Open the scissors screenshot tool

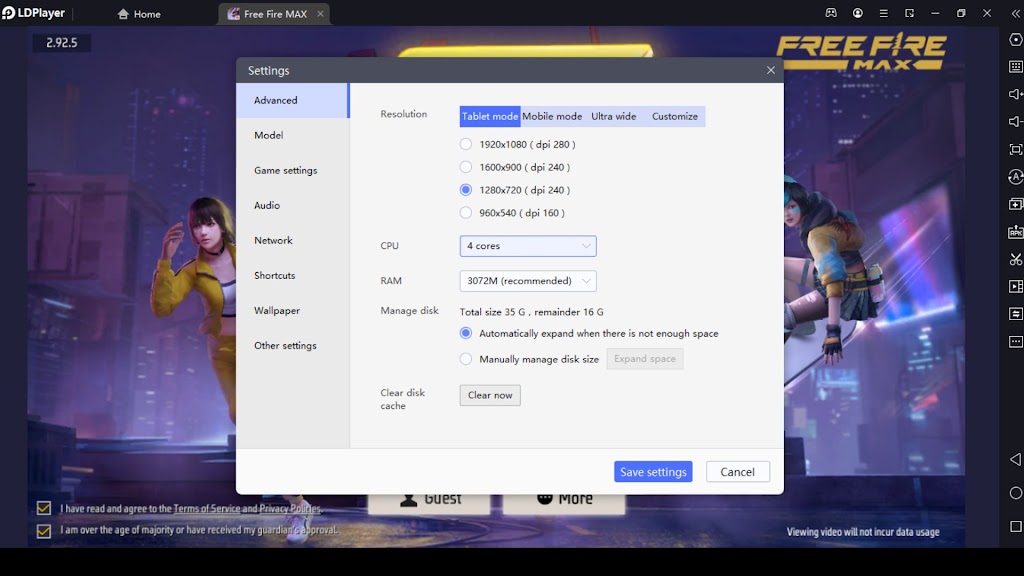[1016, 259]
